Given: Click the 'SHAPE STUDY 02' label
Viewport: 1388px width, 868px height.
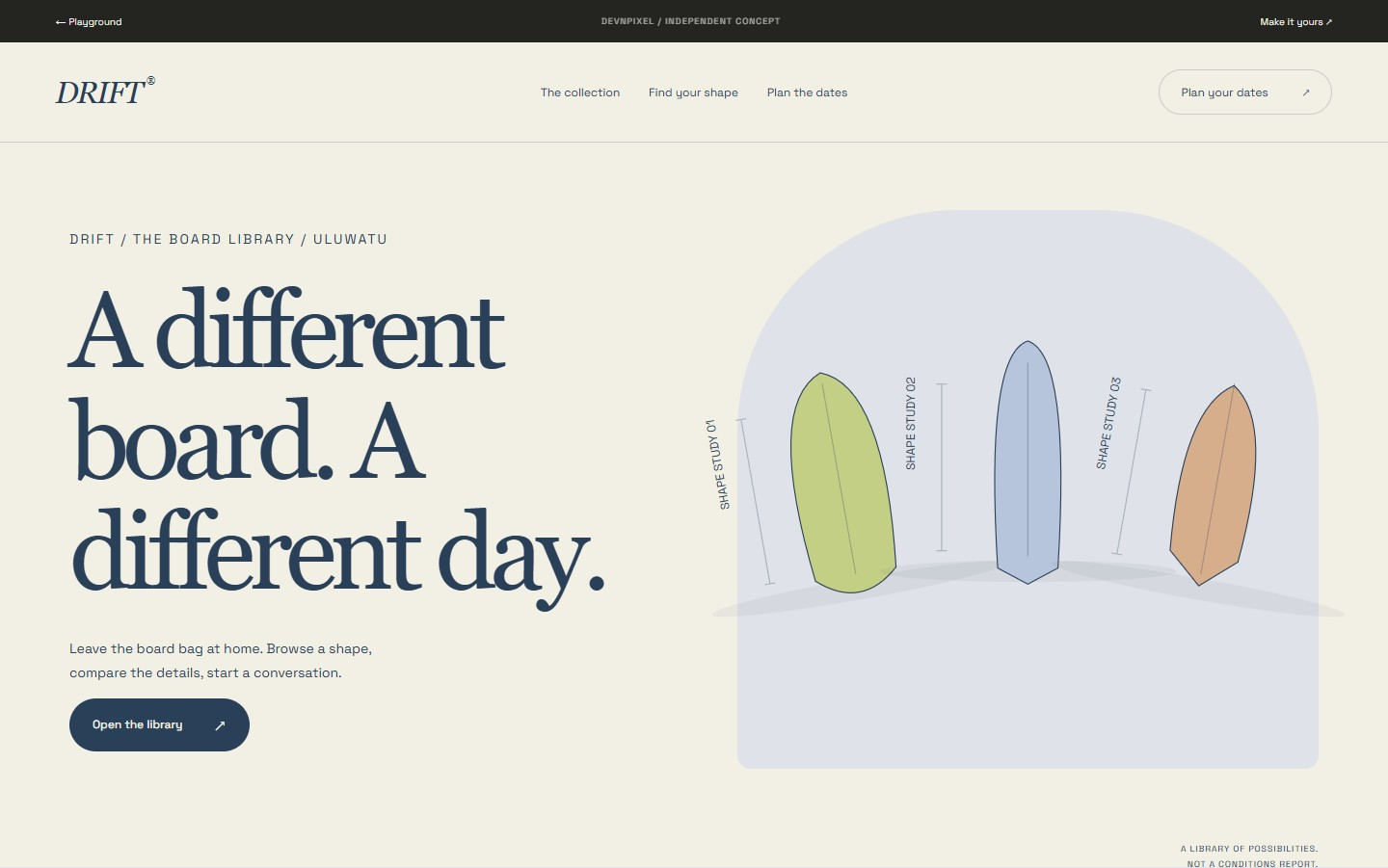Looking at the screenshot, I should pyautogui.click(x=910, y=423).
